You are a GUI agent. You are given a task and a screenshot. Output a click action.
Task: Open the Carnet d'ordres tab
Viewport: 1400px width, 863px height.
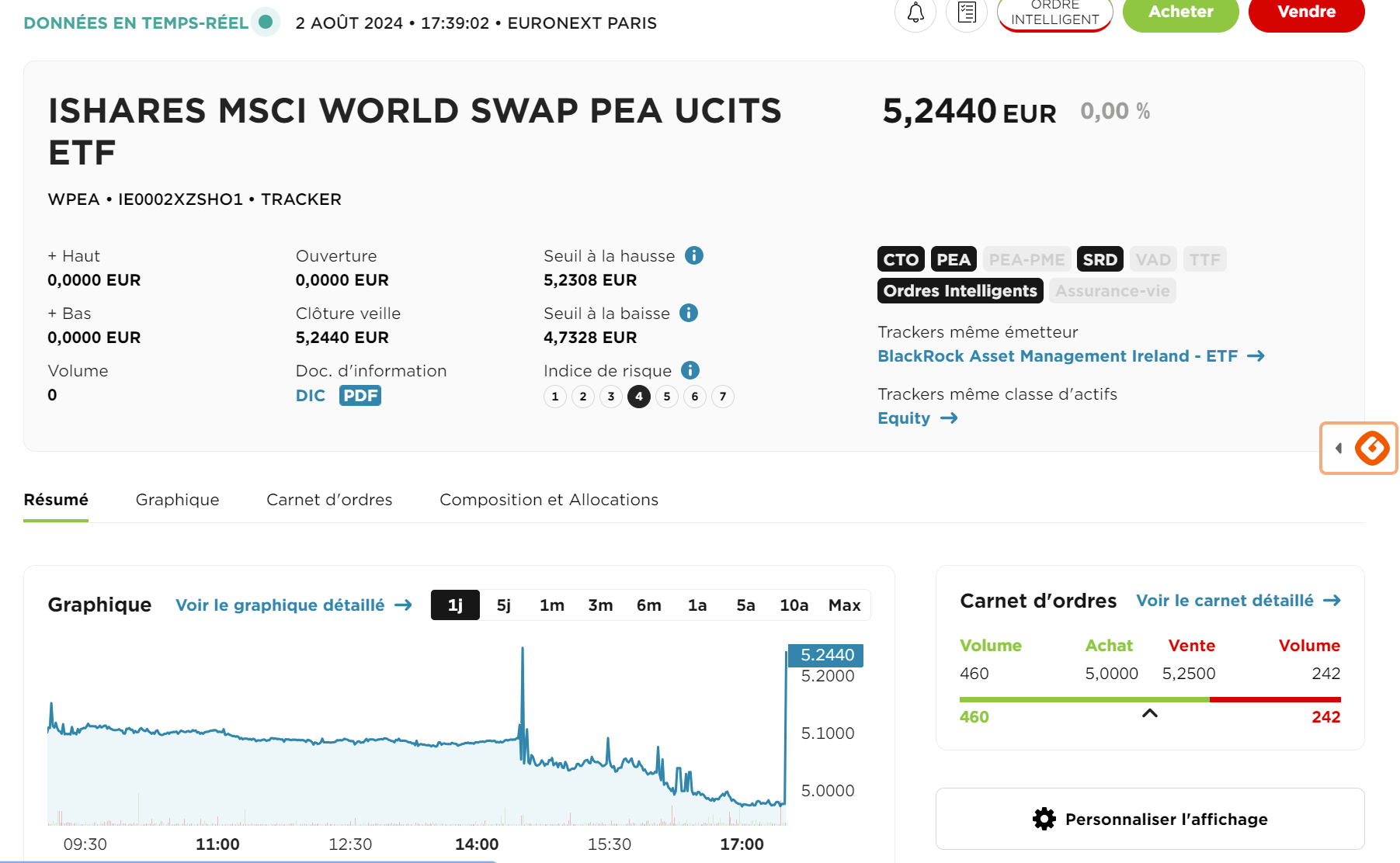pos(329,500)
